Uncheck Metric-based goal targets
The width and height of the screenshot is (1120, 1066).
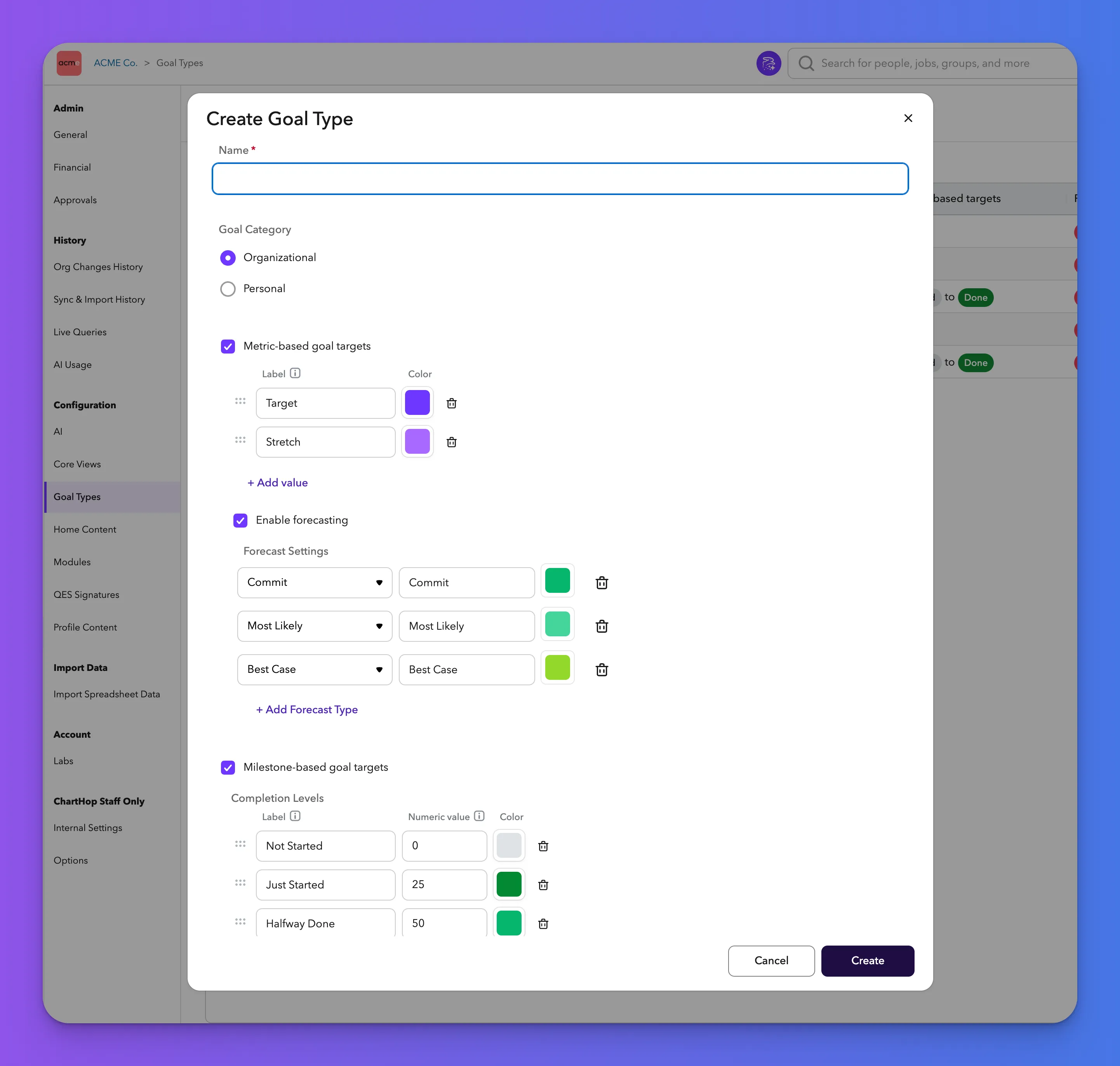[228, 347]
